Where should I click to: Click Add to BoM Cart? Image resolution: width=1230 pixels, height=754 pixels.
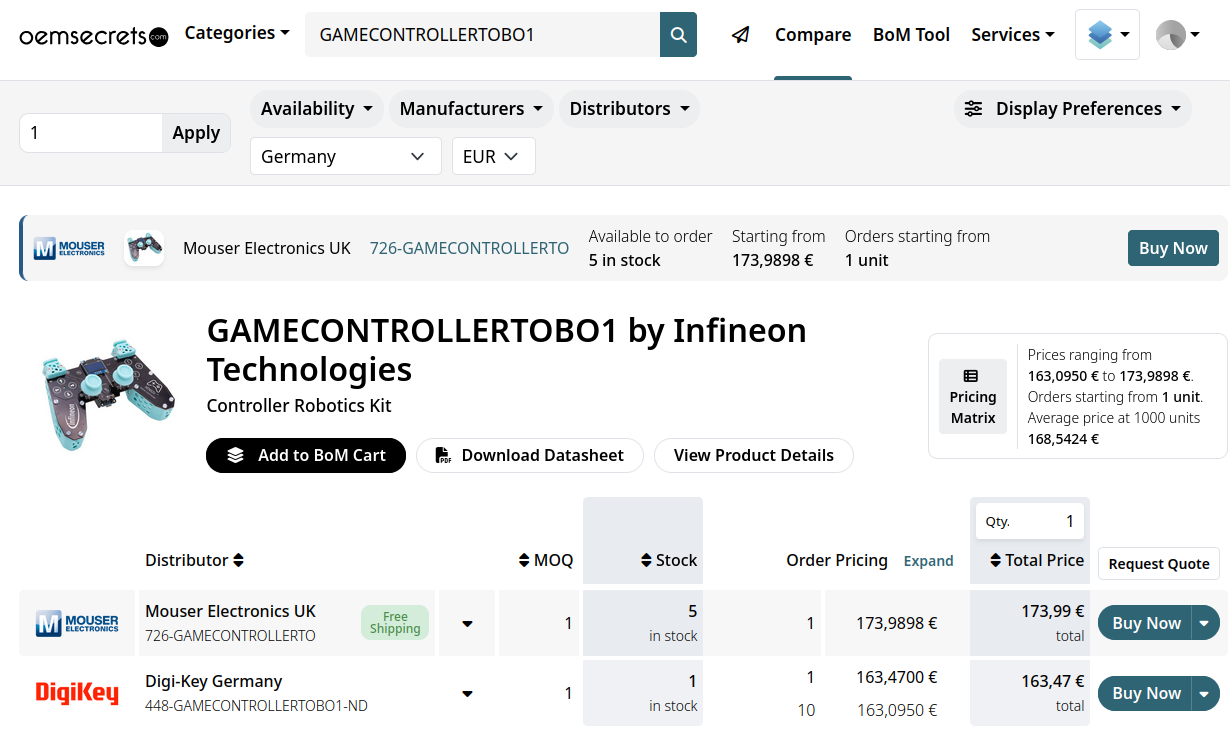point(306,455)
